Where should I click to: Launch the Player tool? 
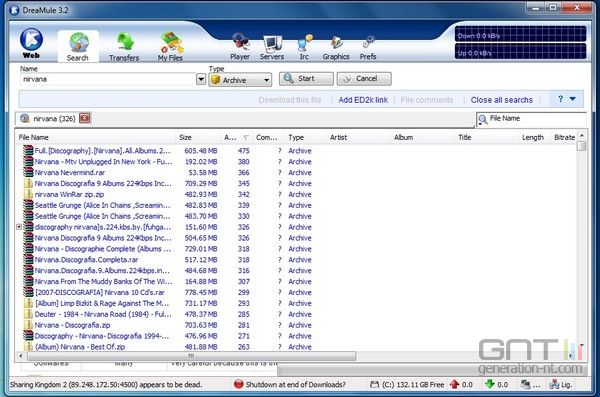coord(240,47)
